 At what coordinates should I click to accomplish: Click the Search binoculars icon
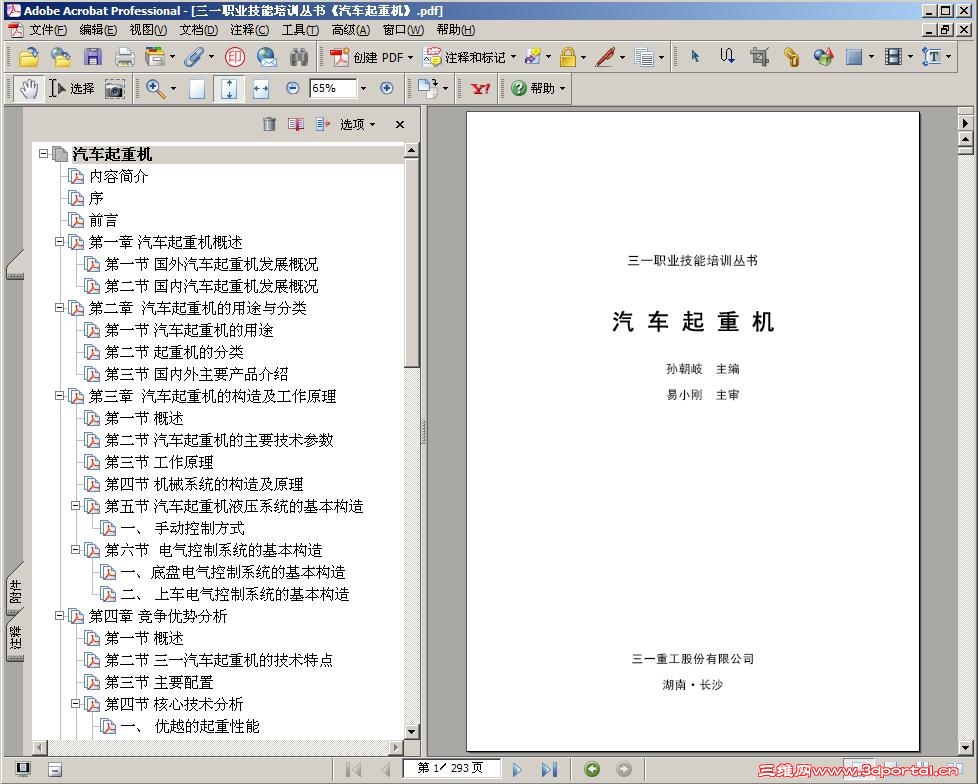[x=299, y=57]
